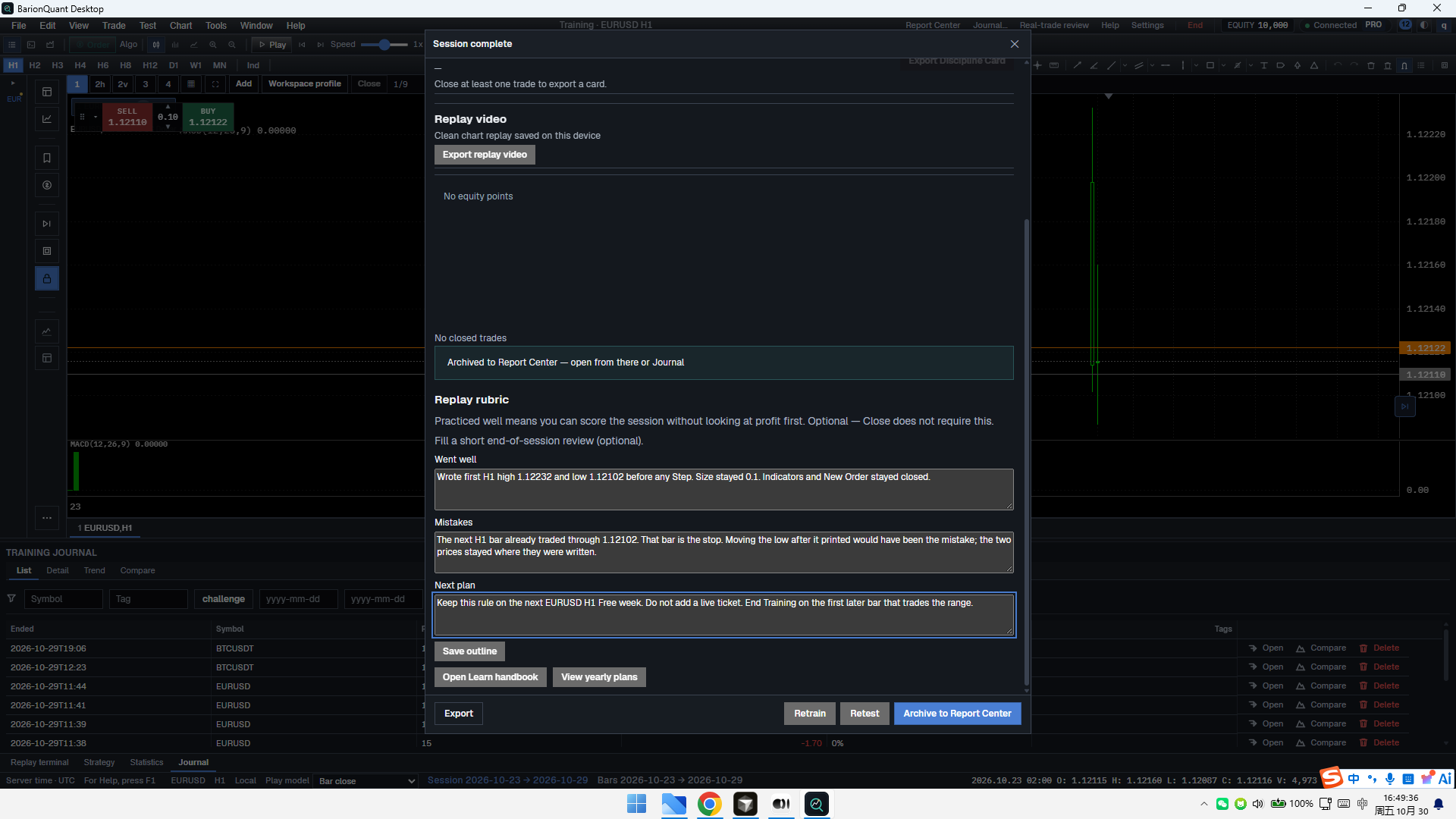The image size is (1456, 819).
Task: Toggle fullscreen chart layout
Action: (215, 84)
